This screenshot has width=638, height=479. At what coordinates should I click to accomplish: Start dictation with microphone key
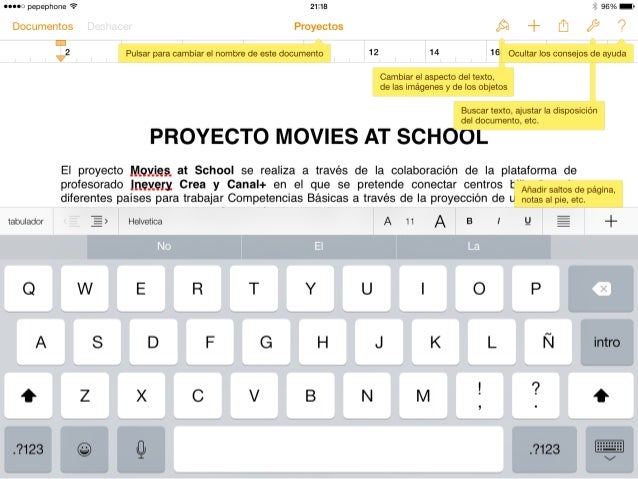[x=141, y=449]
